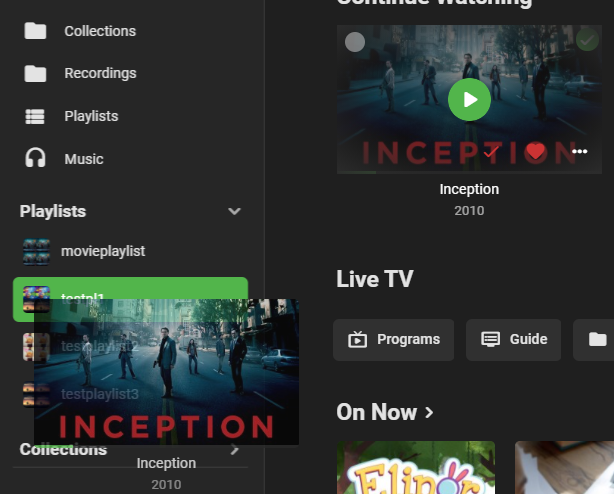This screenshot has height=494, width=614.
Task: Toggle Inception favorite heart icon
Action: tap(536, 151)
